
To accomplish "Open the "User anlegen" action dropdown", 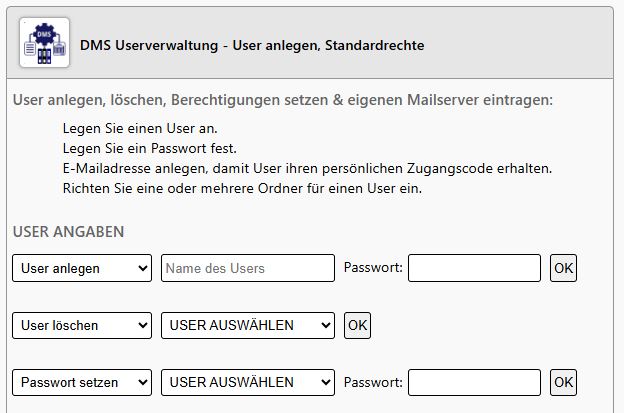I will [x=82, y=268].
